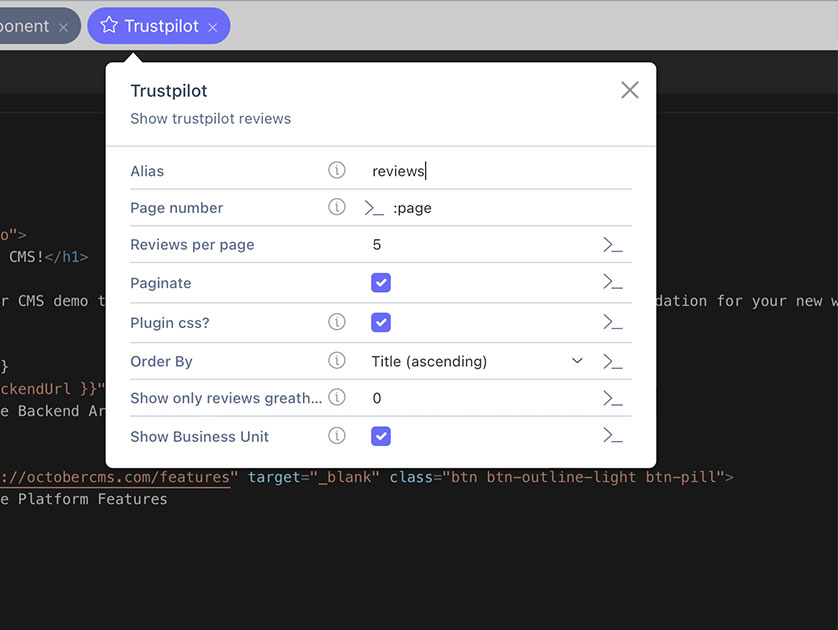Switch Order By to expression mode
This screenshot has height=630, width=838.
[x=612, y=361]
